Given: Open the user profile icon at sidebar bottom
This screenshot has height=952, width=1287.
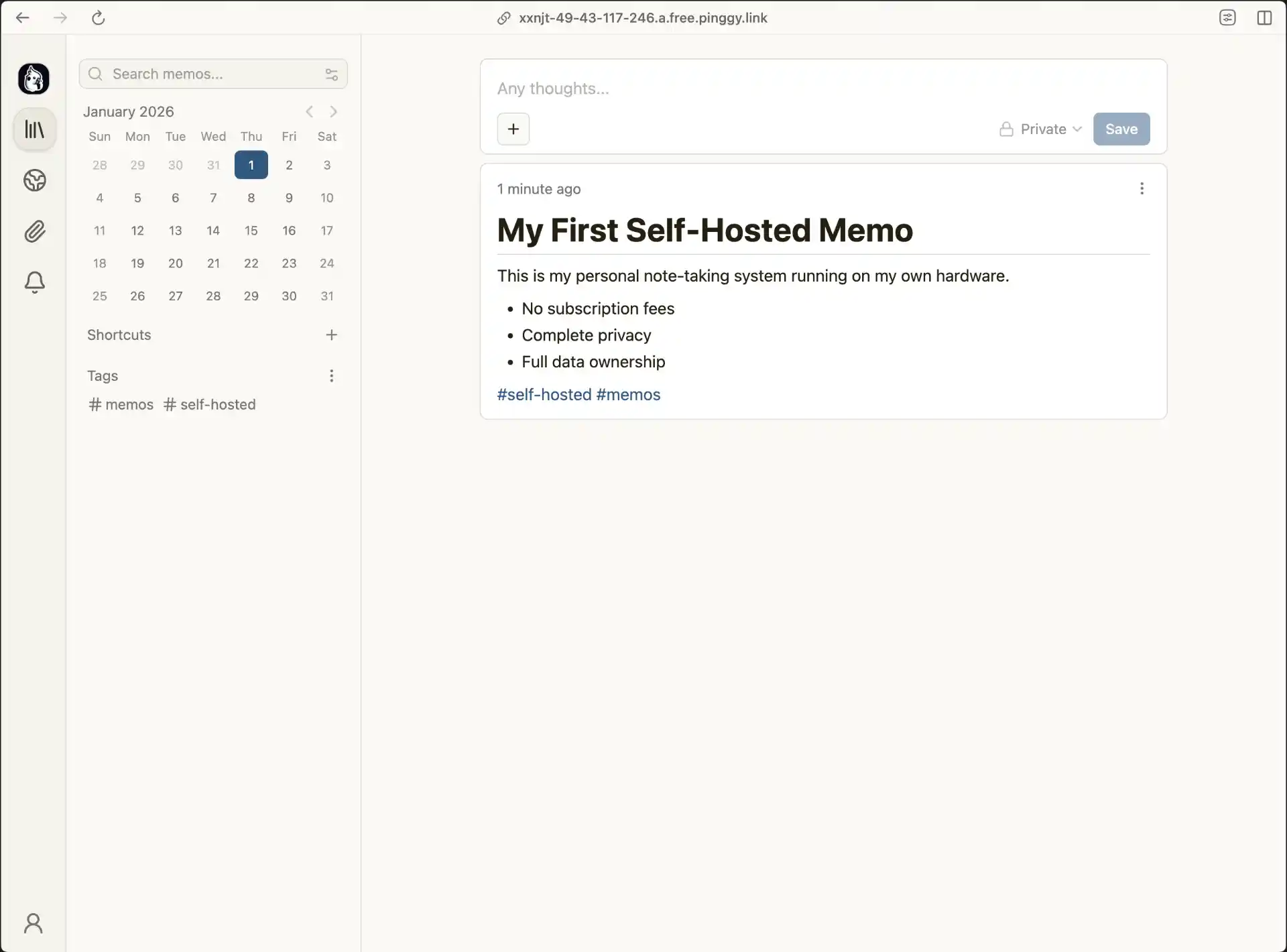Looking at the screenshot, I should tap(34, 924).
